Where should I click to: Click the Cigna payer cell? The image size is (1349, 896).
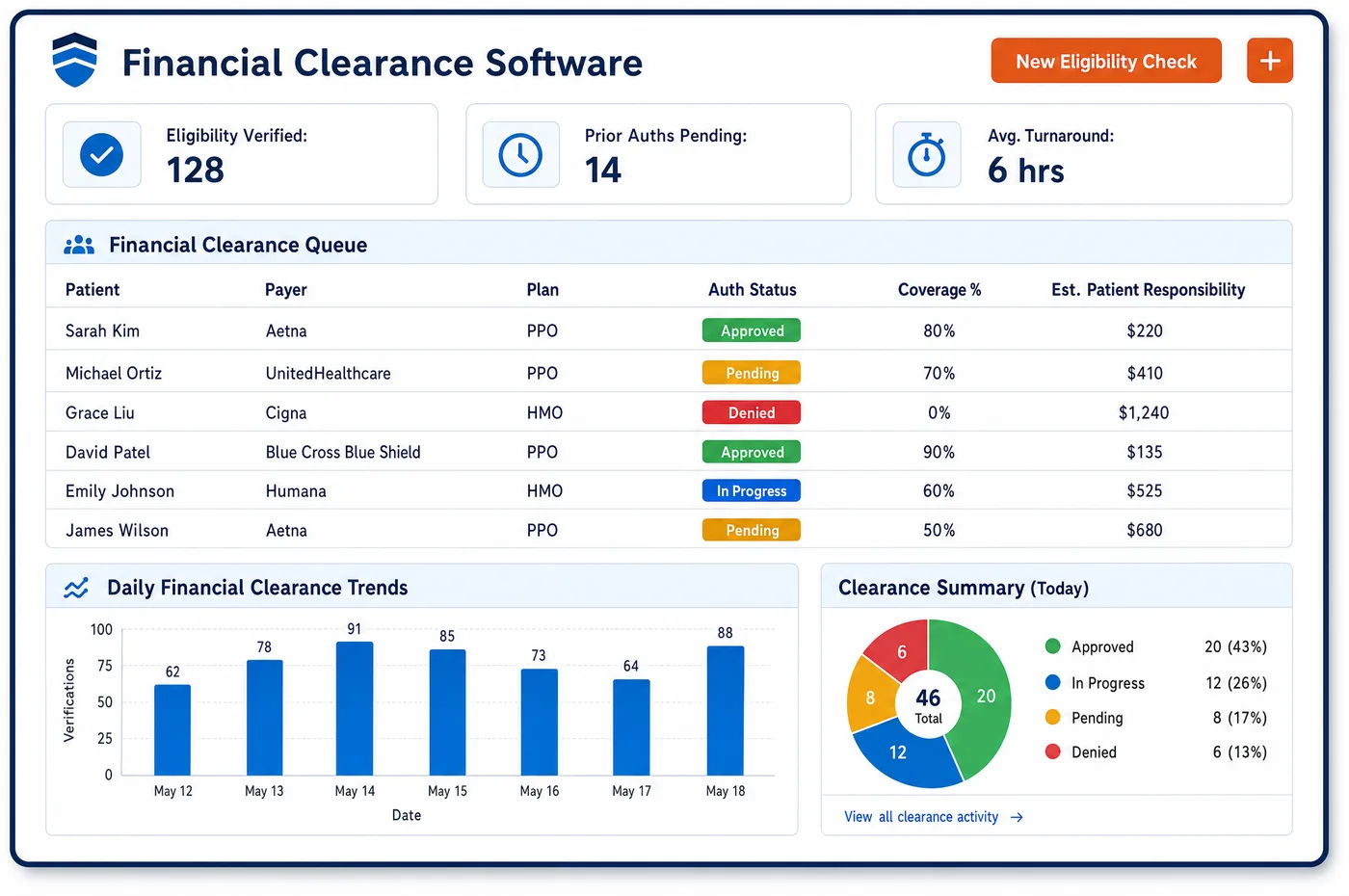tap(286, 413)
